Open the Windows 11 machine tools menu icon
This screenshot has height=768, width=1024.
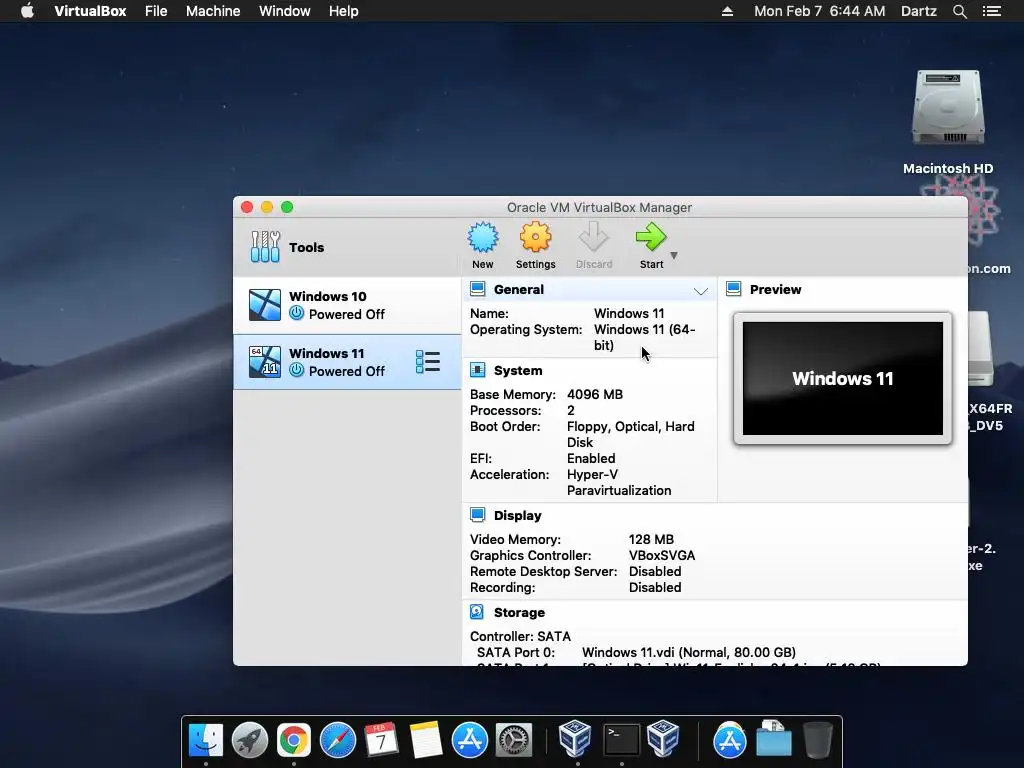[x=428, y=362]
